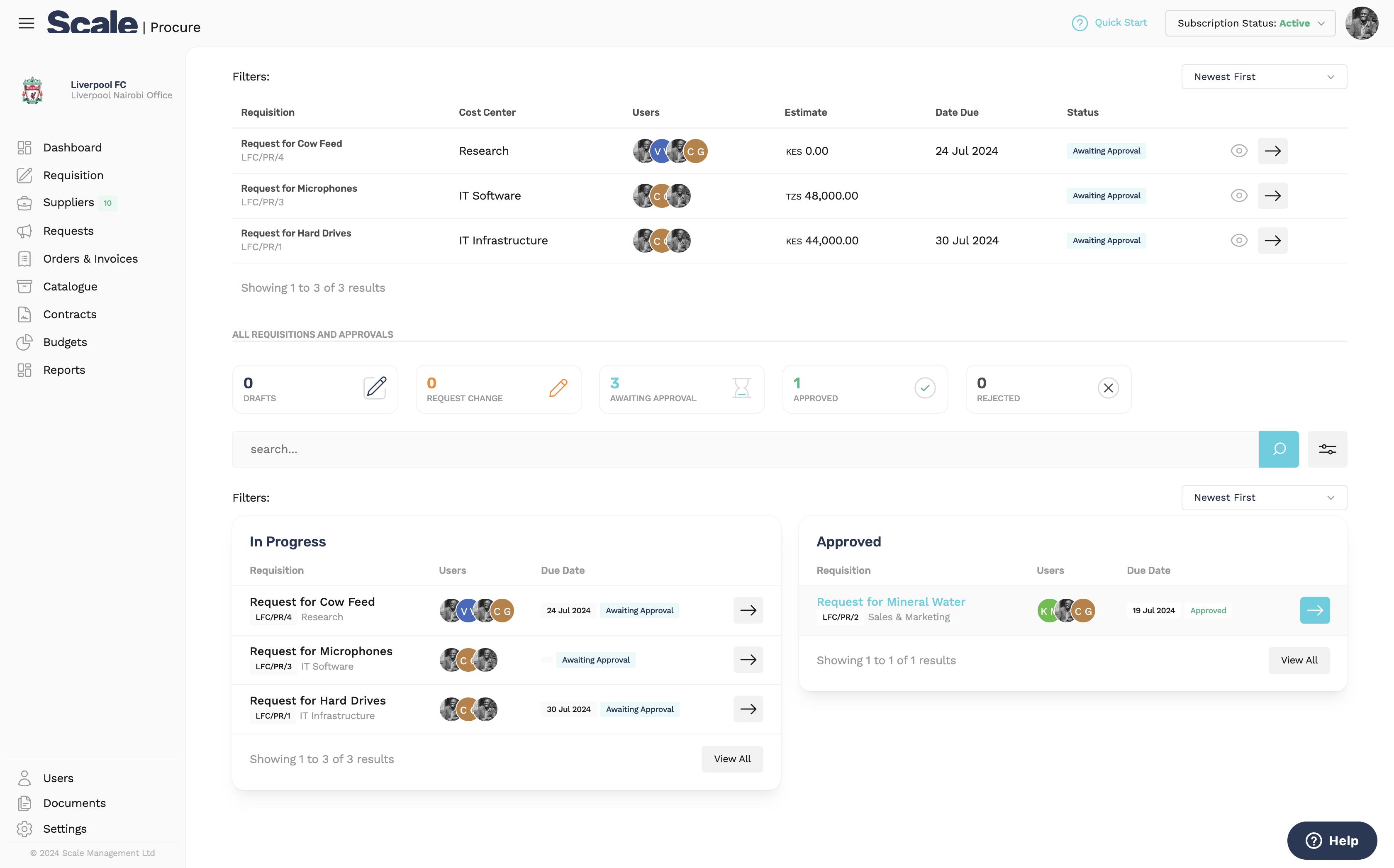Screen dimensions: 1394x868
Task: Toggle visibility eye on Request for Hard Drives
Action: 1238,240
